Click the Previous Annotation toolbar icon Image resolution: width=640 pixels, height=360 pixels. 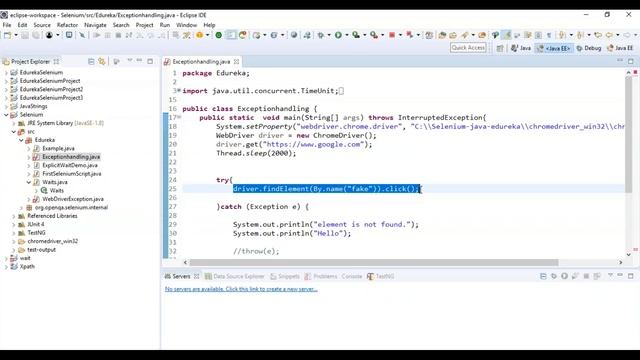580,35
